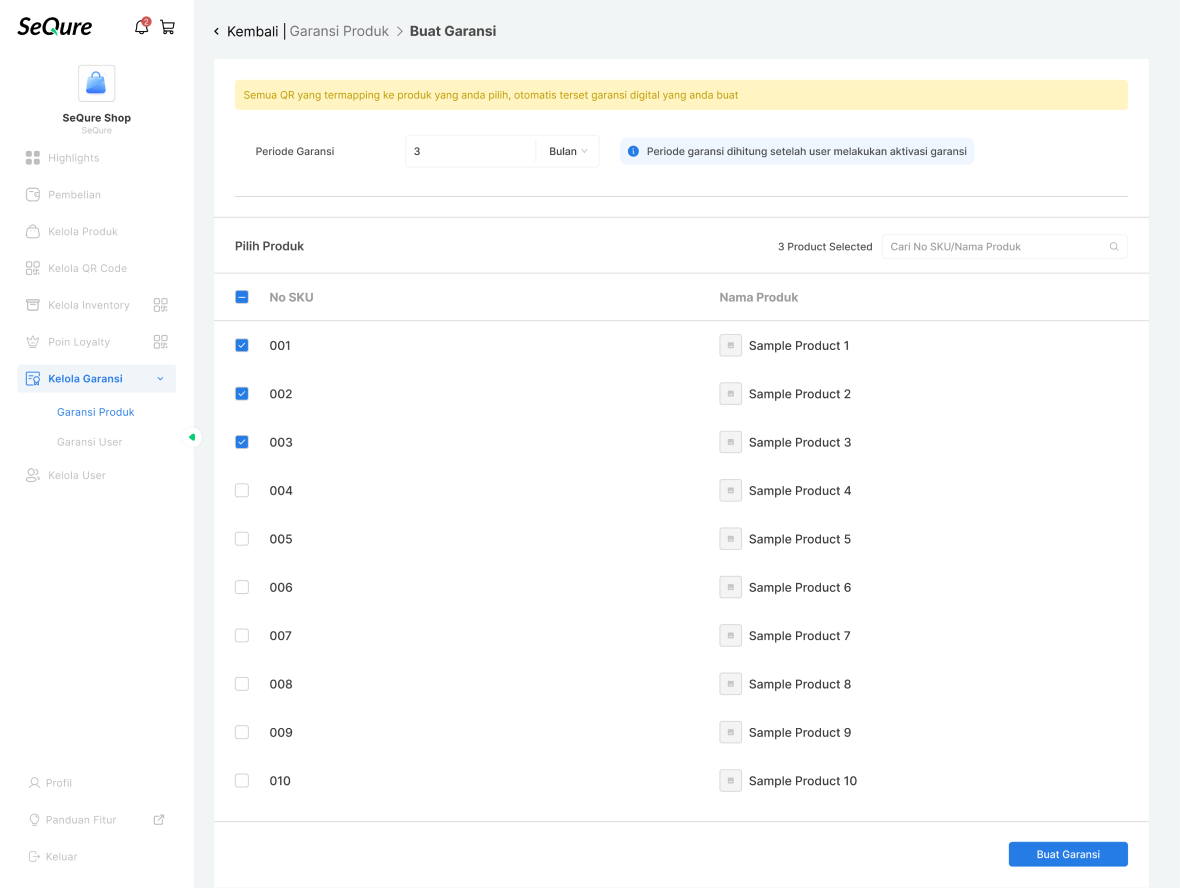
Task: Click the Kelola Garansi certificate icon
Action: point(32,379)
